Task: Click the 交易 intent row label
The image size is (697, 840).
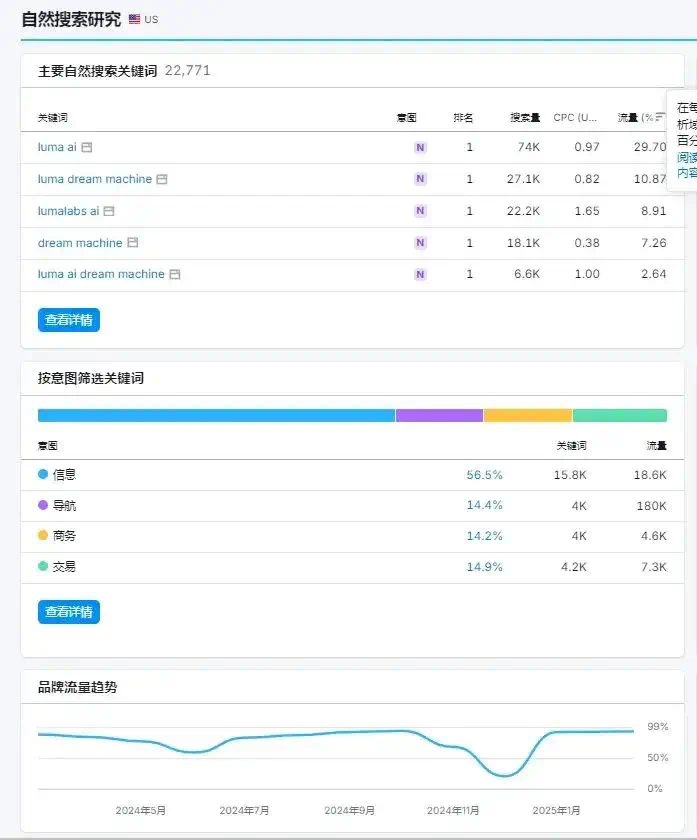Action: point(64,567)
